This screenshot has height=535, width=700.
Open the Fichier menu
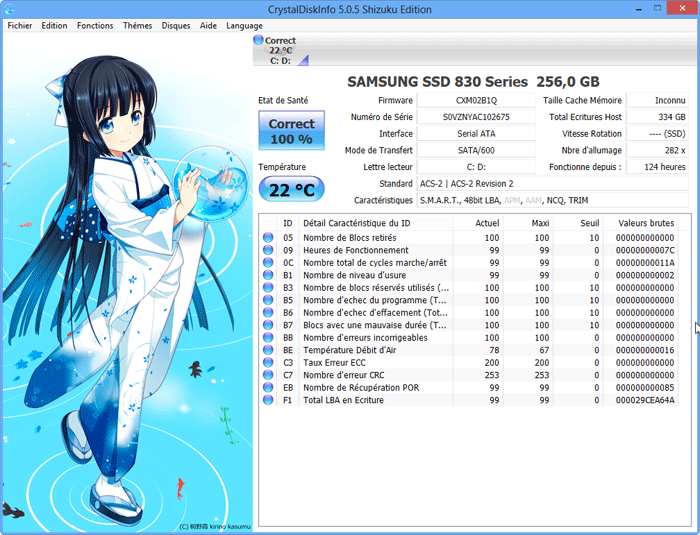[x=20, y=25]
